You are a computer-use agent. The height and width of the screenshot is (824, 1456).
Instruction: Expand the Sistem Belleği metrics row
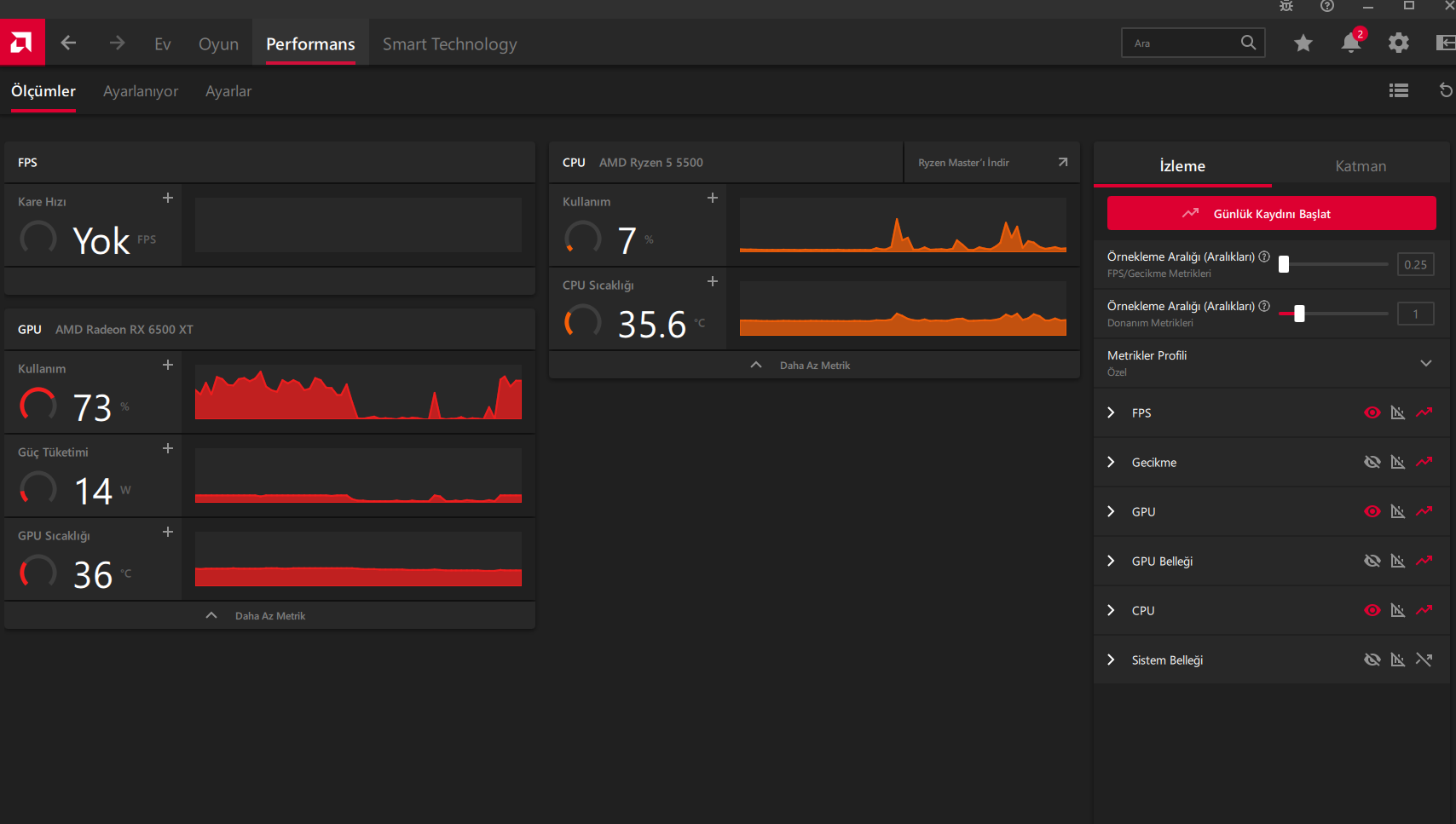pos(1111,660)
